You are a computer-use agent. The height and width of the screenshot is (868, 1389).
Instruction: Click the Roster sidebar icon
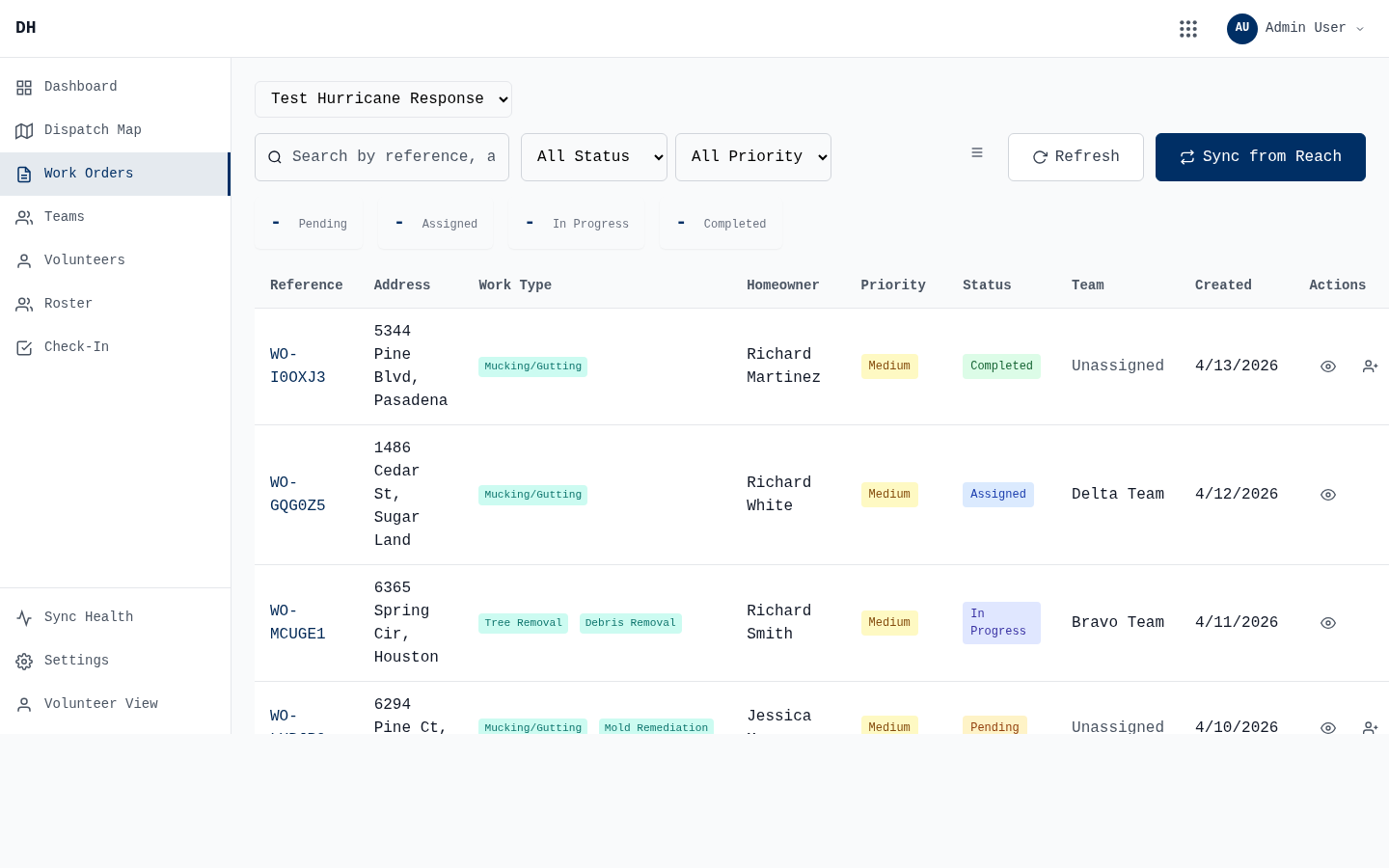24,304
